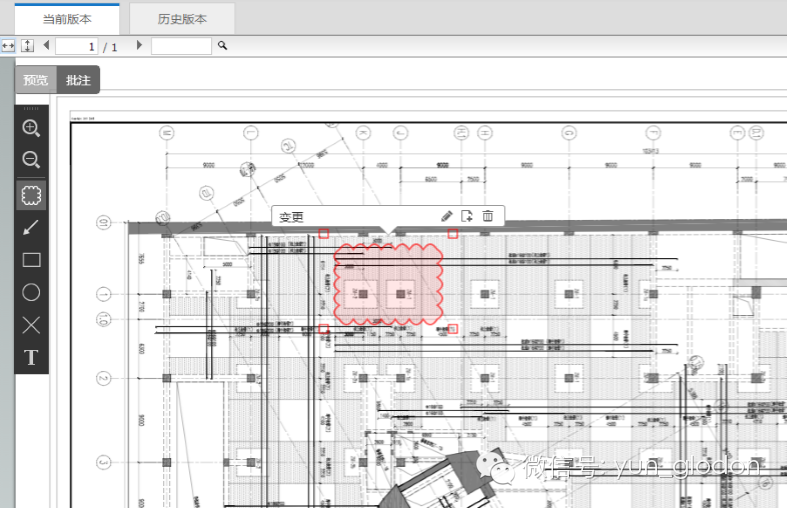Switch to 预览 preview mode

36,80
